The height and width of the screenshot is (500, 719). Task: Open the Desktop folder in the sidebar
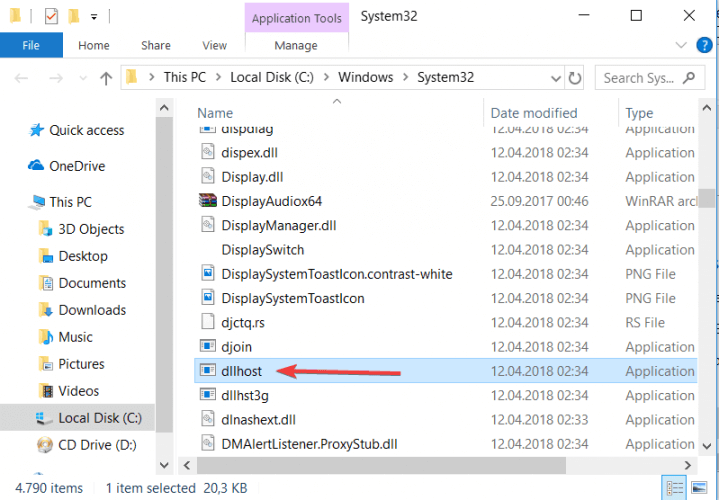coord(73,256)
